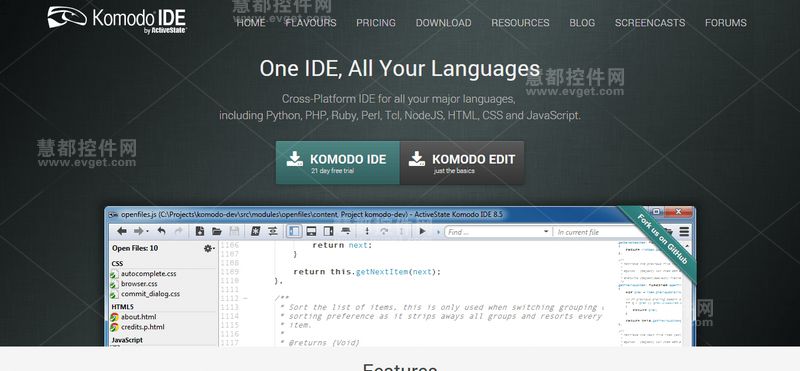Click the new file icon
The height and width of the screenshot is (371, 800).
[200, 231]
